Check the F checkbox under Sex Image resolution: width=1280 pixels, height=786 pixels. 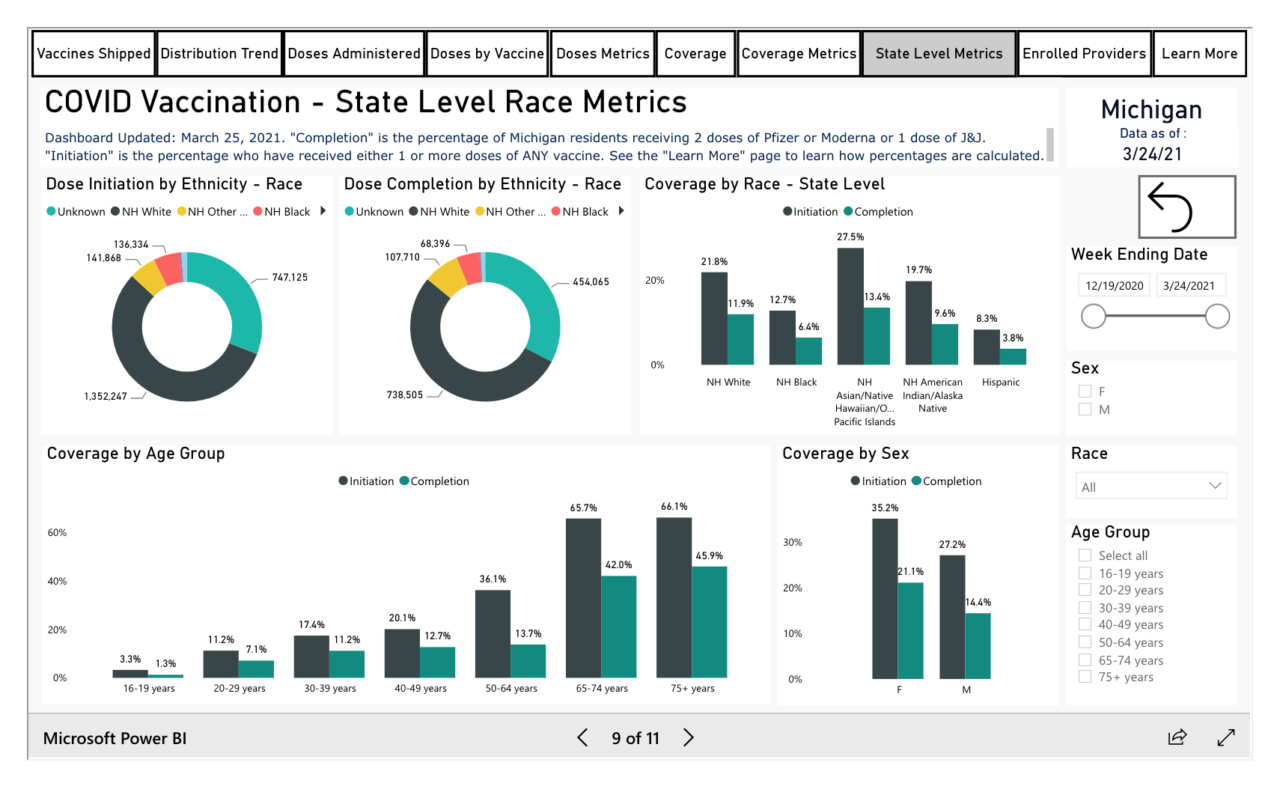coord(1084,391)
